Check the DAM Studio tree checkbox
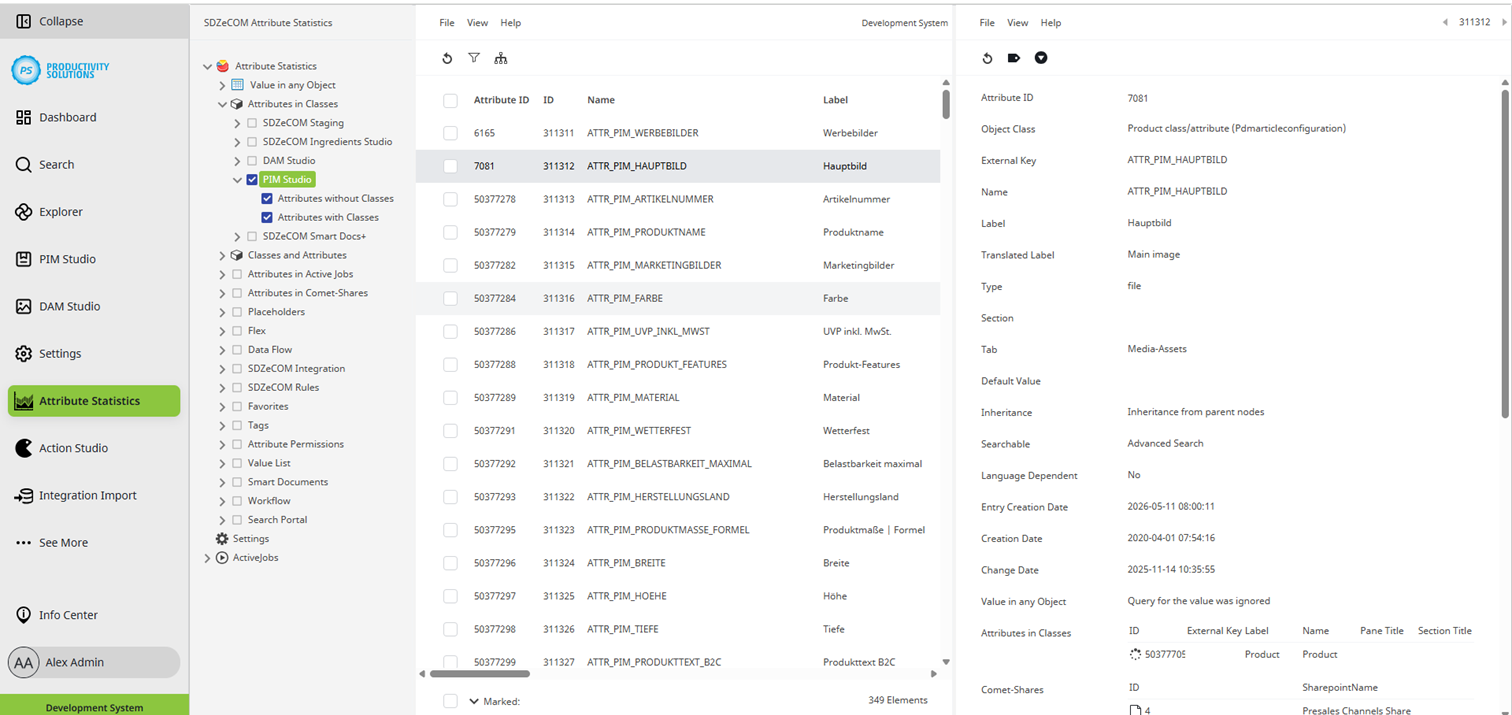This screenshot has width=1512, height=715. (x=252, y=161)
